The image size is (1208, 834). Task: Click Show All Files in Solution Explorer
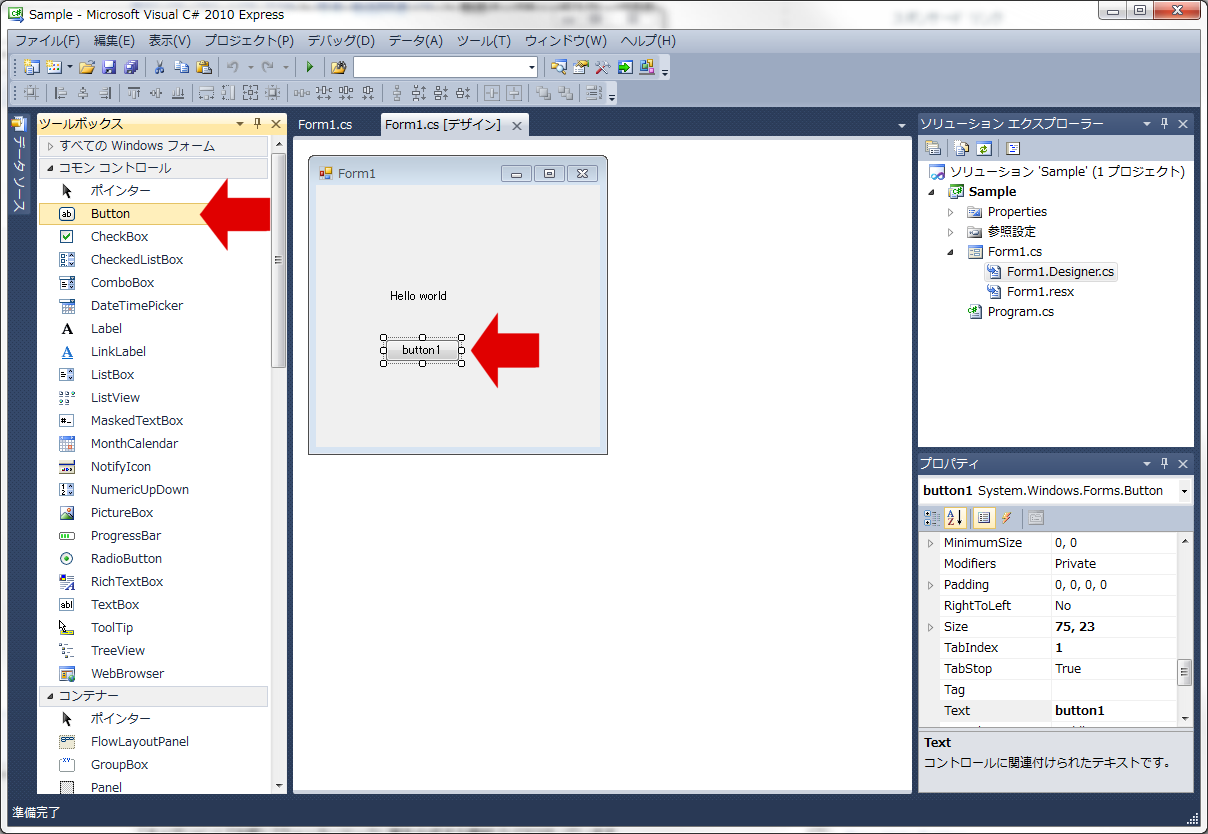click(x=961, y=148)
